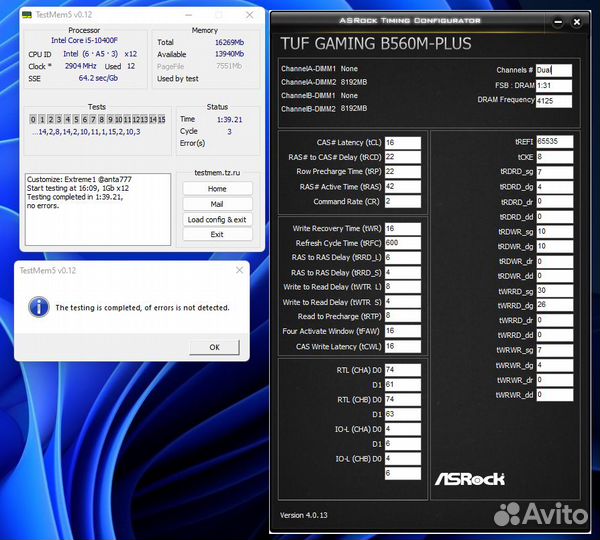Click the Version 4.0.13 label

(303, 515)
